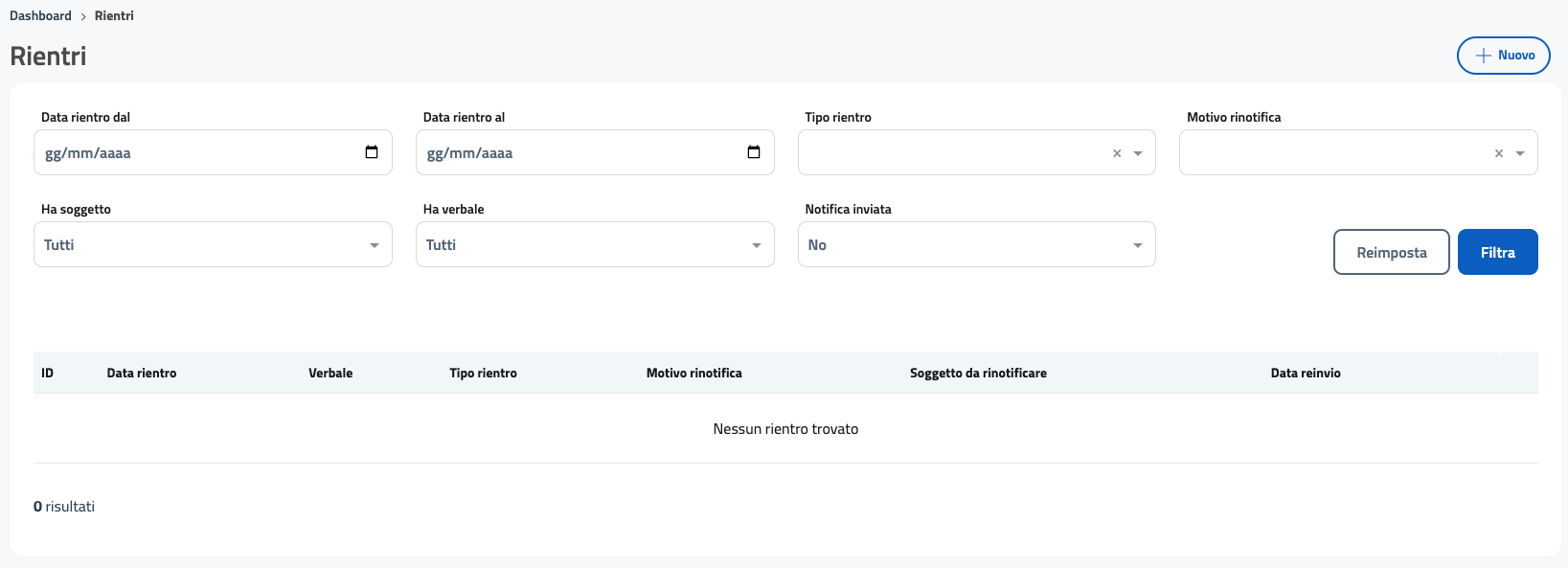
Task: Expand the Motivo rinotifica dropdown arrow
Action: 1520,153
